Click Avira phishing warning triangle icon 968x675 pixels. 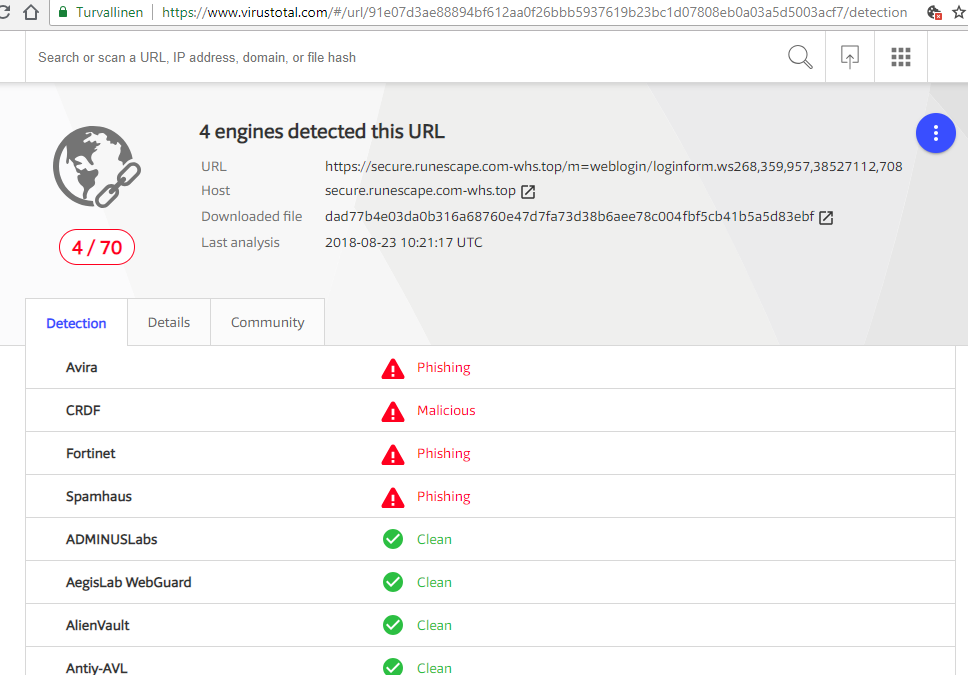(393, 368)
